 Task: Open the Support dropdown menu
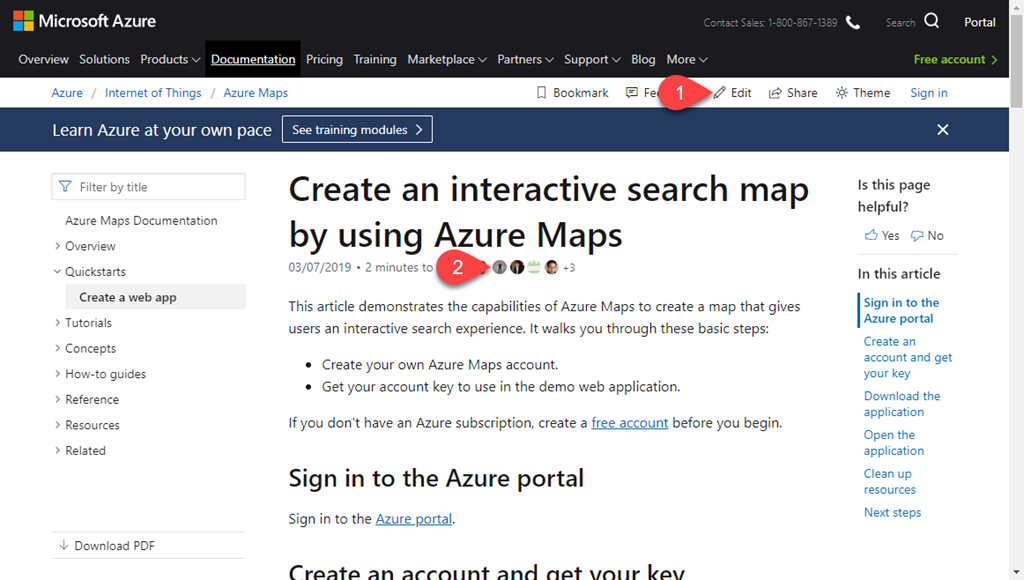pyautogui.click(x=592, y=59)
